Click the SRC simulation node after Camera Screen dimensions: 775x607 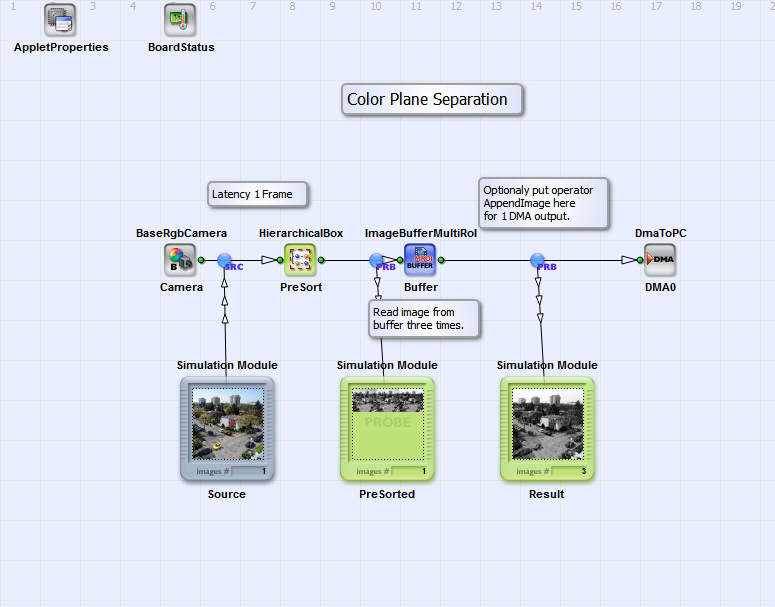pyautogui.click(x=226, y=261)
